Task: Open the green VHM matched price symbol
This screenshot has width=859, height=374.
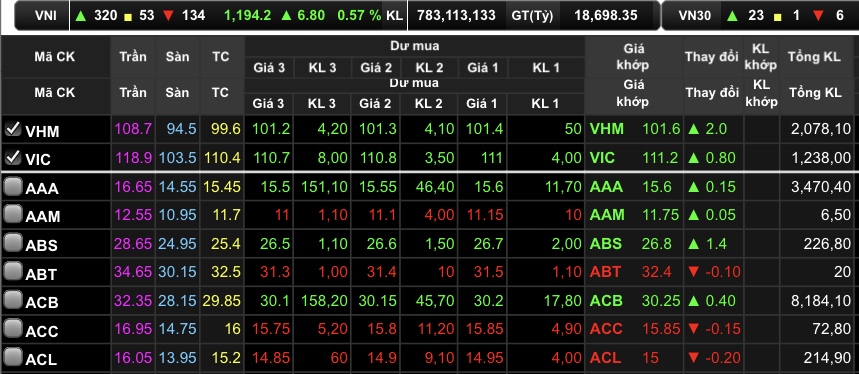Action: [x=606, y=129]
